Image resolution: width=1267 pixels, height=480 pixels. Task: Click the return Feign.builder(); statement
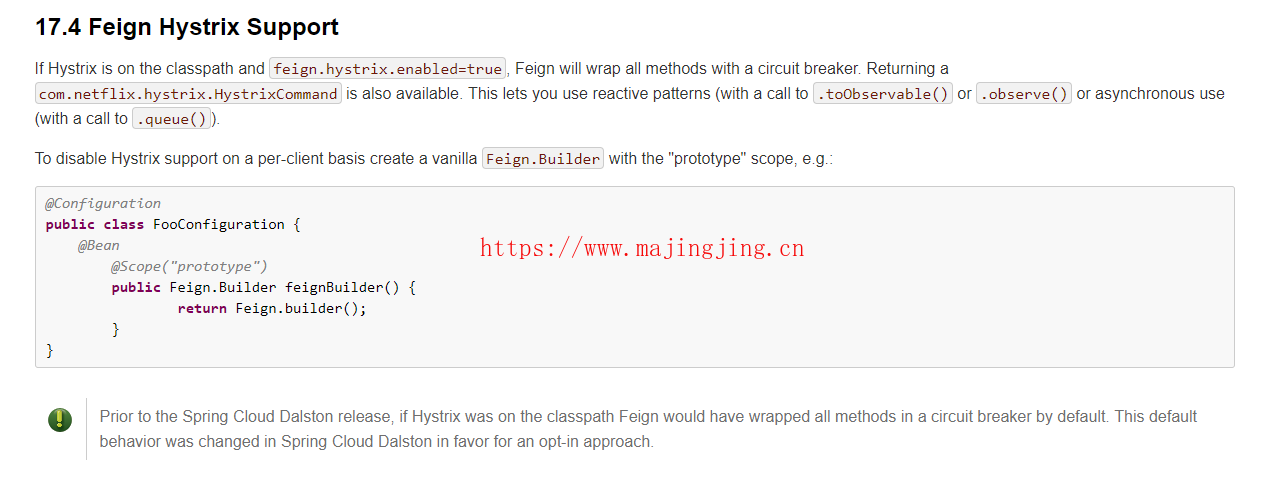point(272,308)
